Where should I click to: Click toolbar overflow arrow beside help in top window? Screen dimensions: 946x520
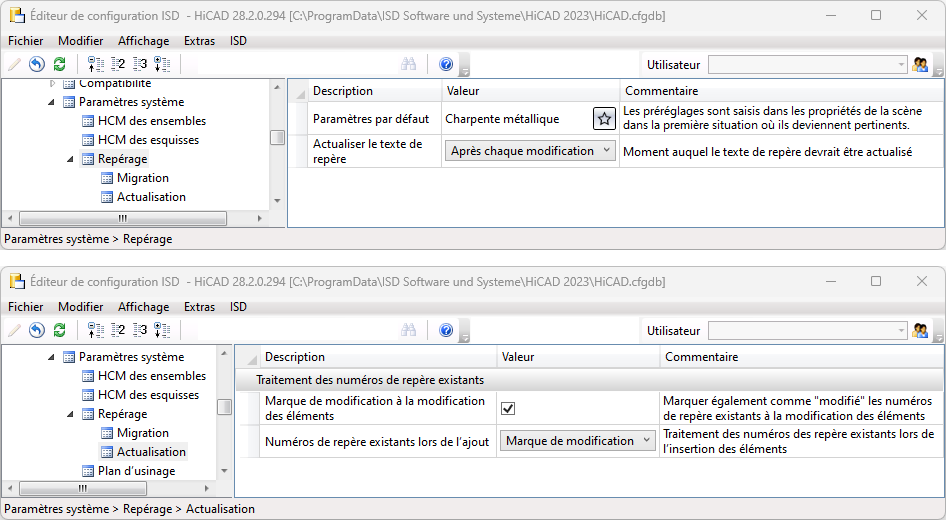point(465,65)
